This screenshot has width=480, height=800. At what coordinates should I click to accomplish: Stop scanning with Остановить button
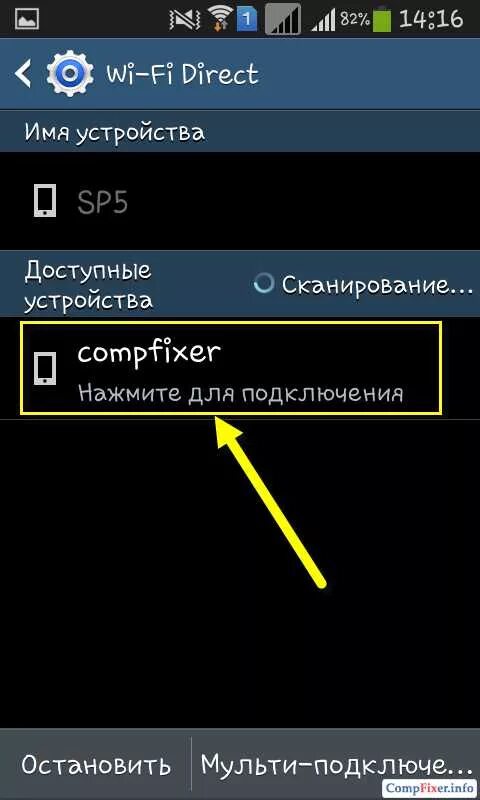95,765
